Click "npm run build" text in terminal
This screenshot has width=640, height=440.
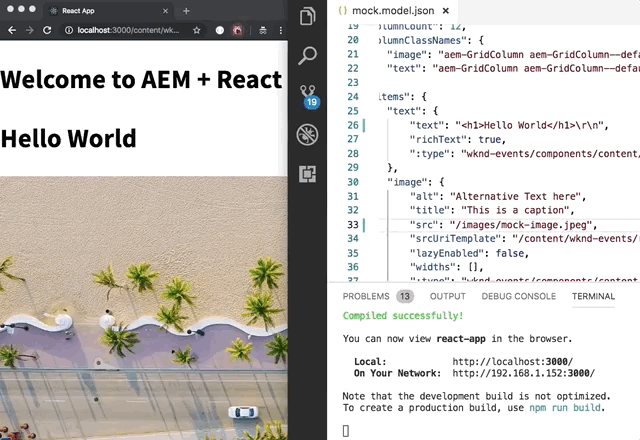[x=565, y=408]
